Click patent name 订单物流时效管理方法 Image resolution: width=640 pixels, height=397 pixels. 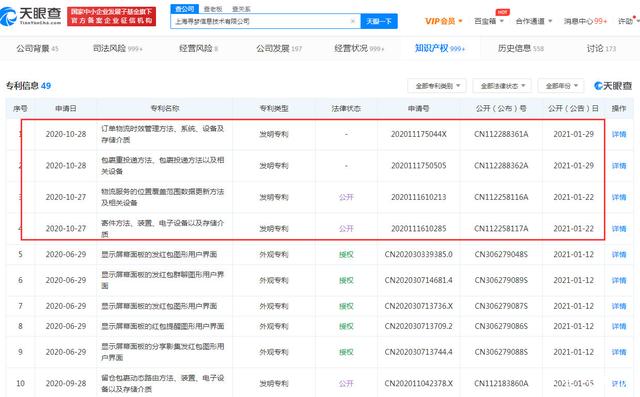[x=162, y=134]
